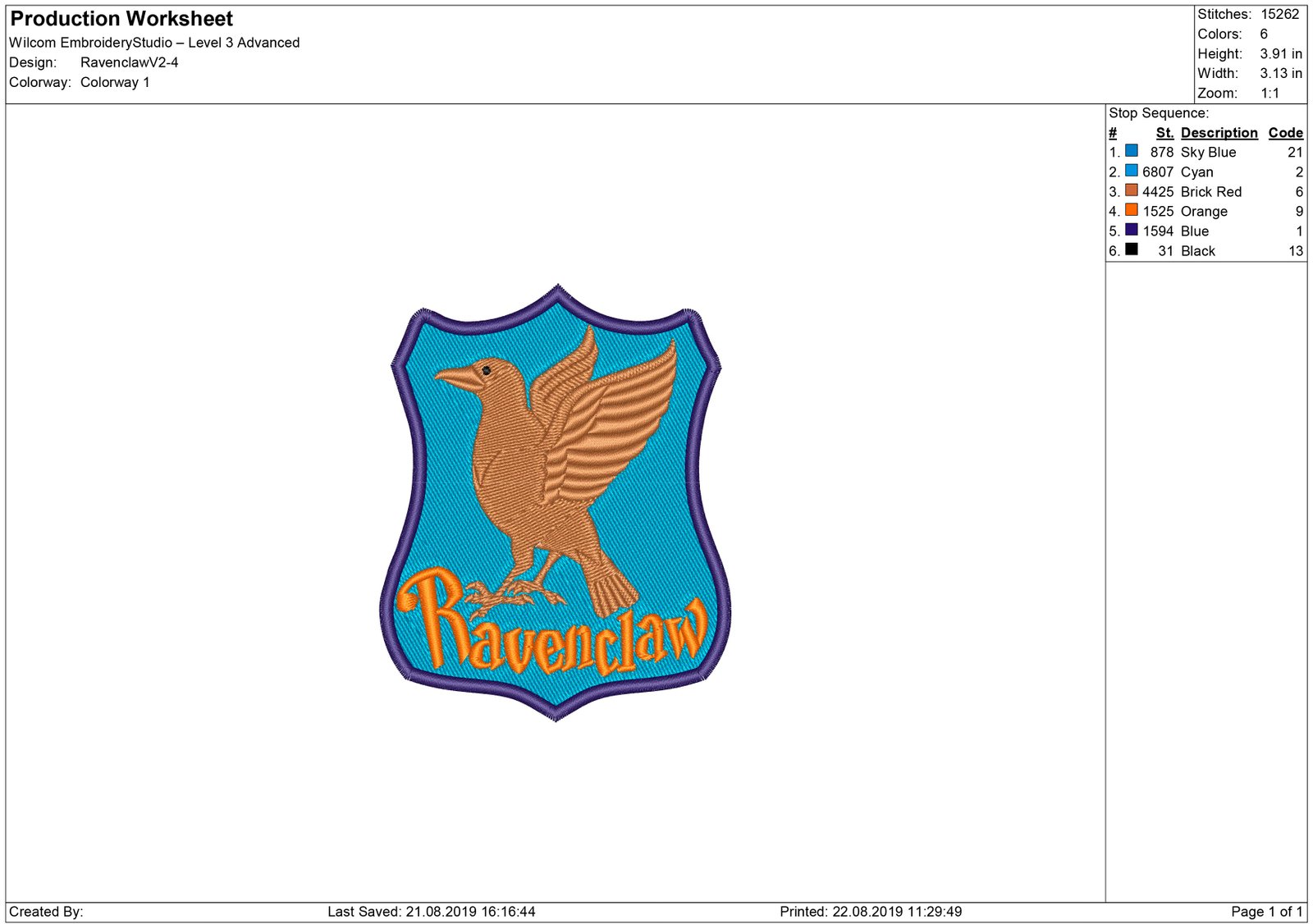Image resolution: width=1313 pixels, height=924 pixels.
Task: Click the height value '3.91 in'
Action: (x=1281, y=53)
